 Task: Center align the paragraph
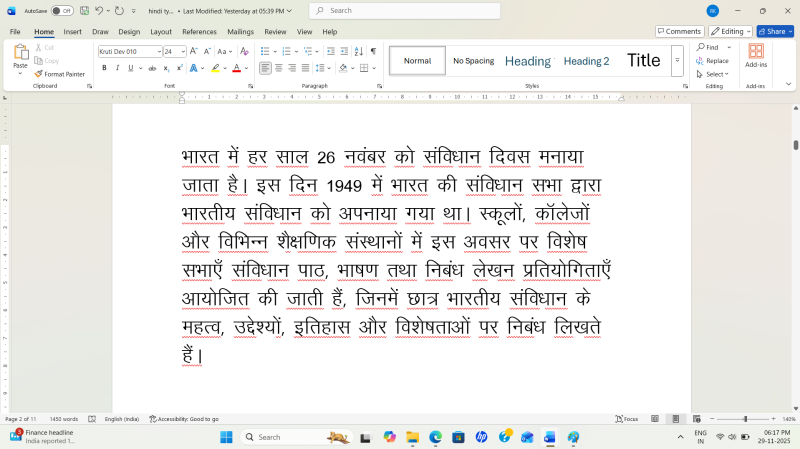[278, 68]
